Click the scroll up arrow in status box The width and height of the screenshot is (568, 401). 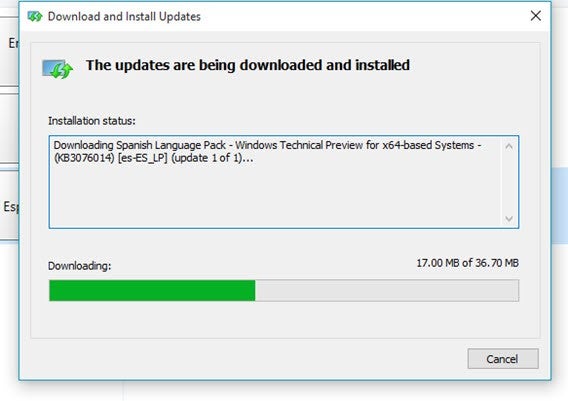pyautogui.click(x=509, y=146)
